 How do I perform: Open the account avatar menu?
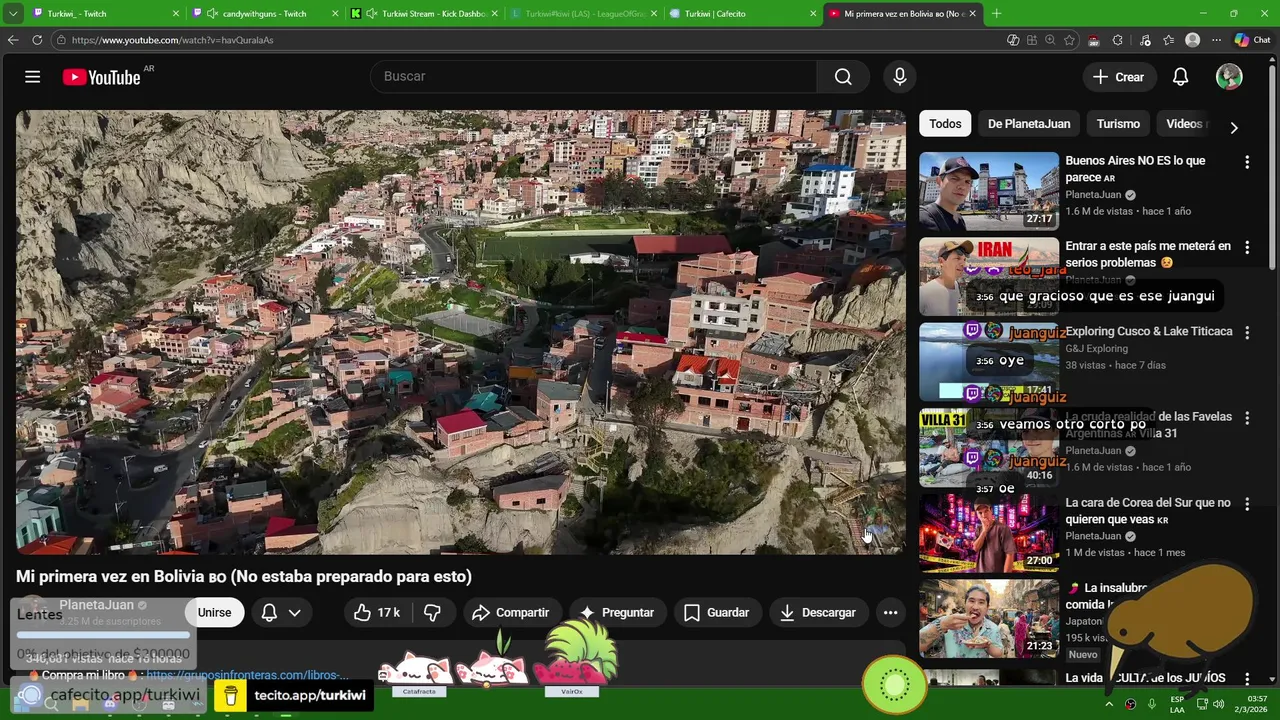point(1229,77)
